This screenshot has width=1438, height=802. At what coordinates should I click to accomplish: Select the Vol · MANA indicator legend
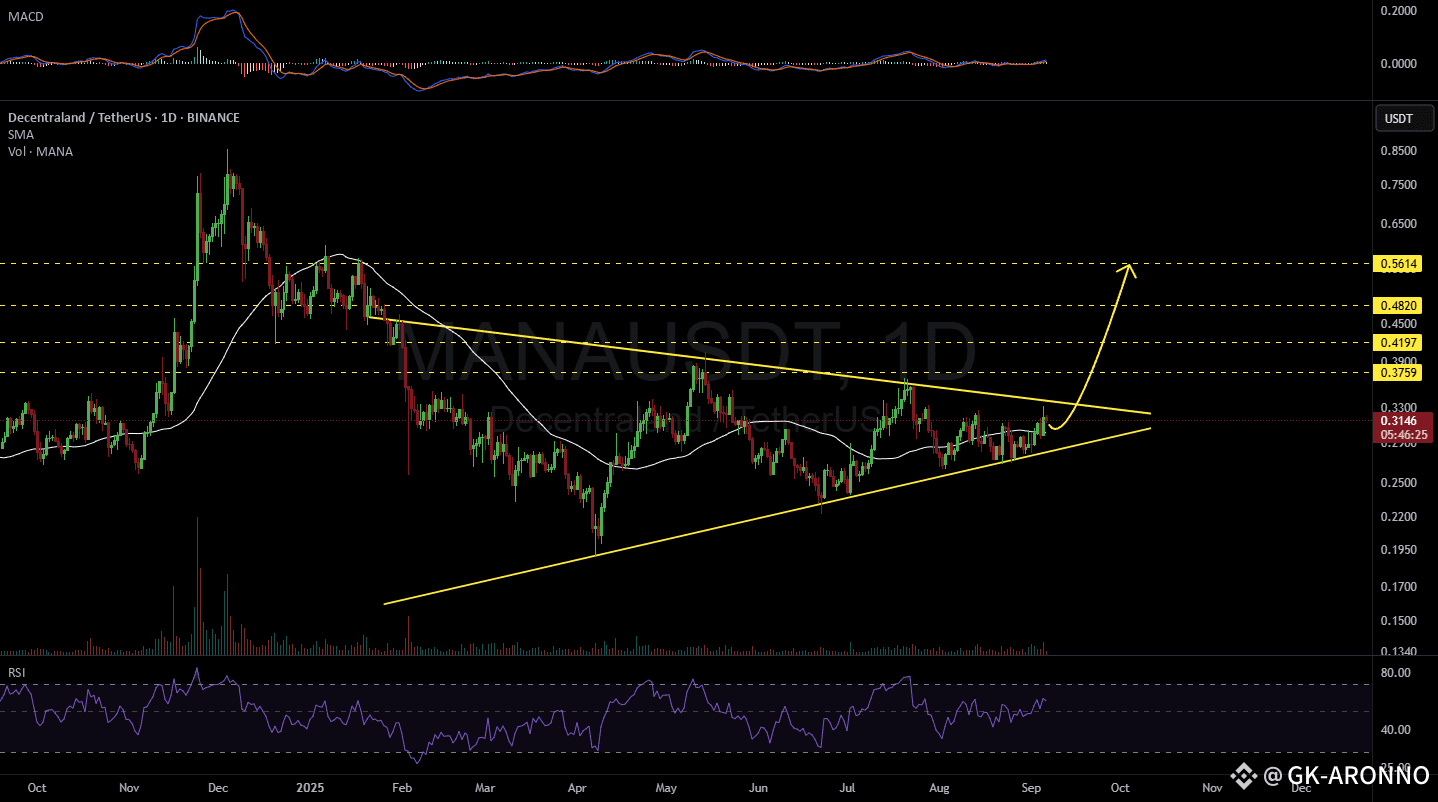40,151
